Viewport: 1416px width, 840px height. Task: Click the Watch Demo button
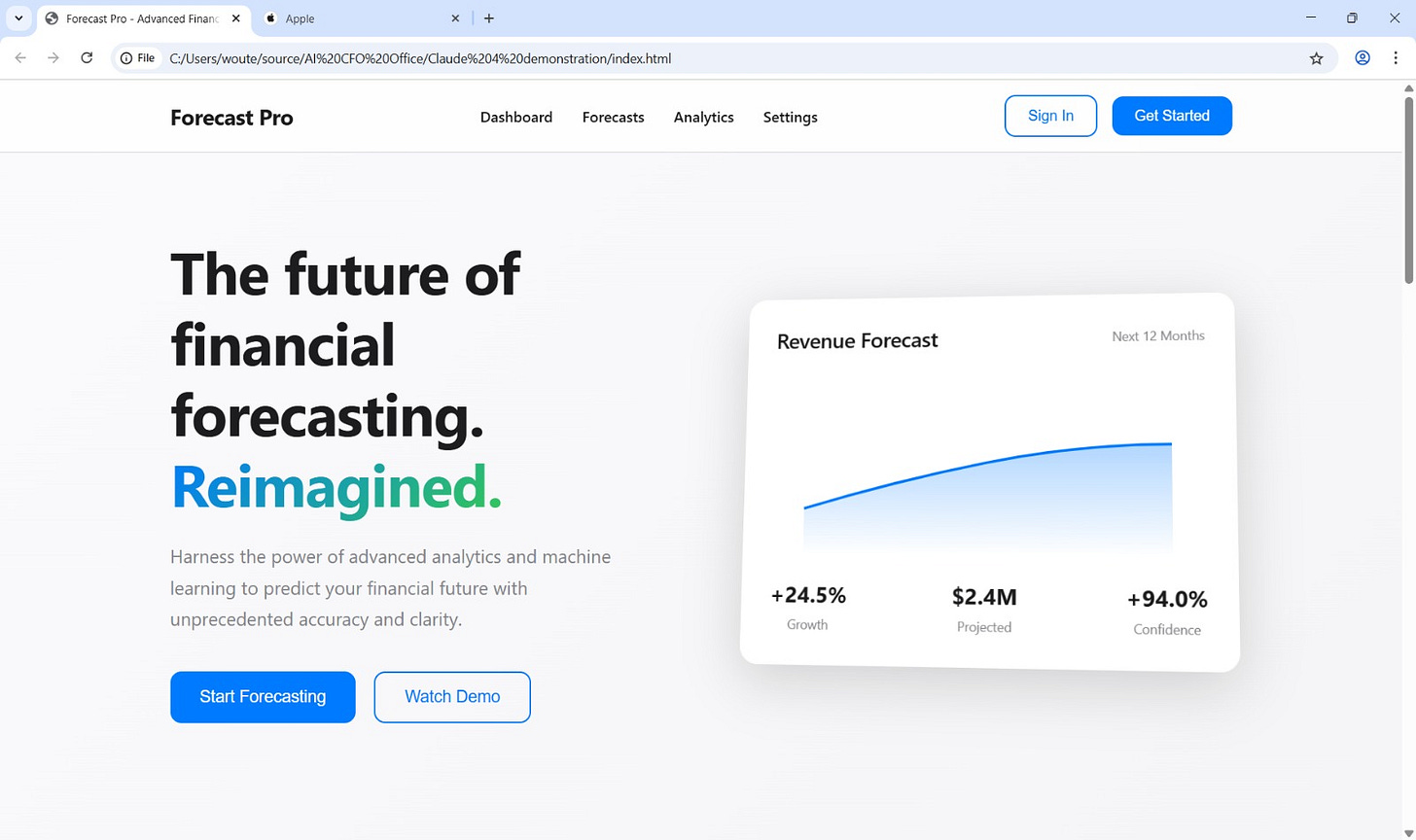[452, 697]
